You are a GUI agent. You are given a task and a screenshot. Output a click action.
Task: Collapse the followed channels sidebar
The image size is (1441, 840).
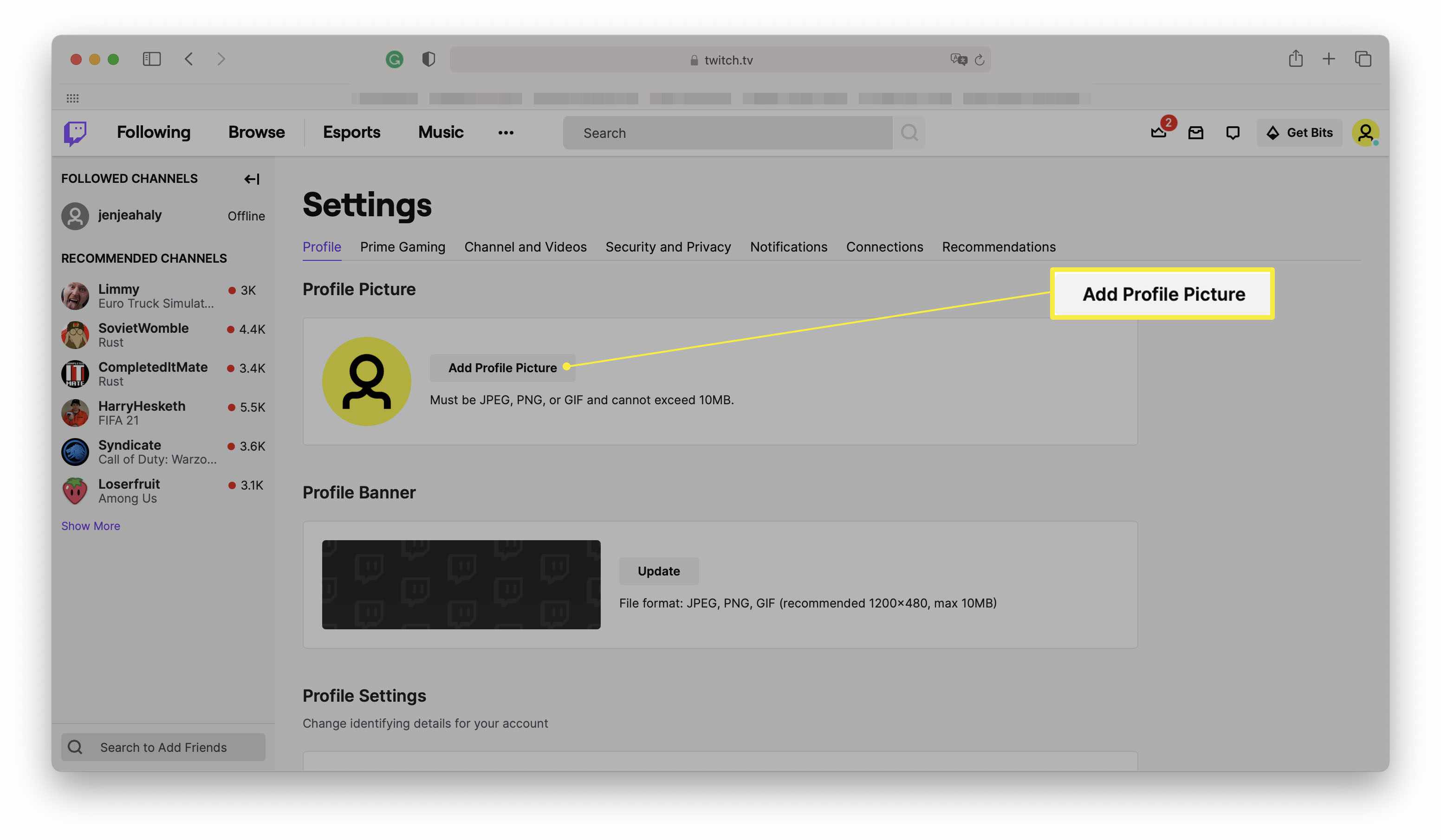pyautogui.click(x=252, y=179)
